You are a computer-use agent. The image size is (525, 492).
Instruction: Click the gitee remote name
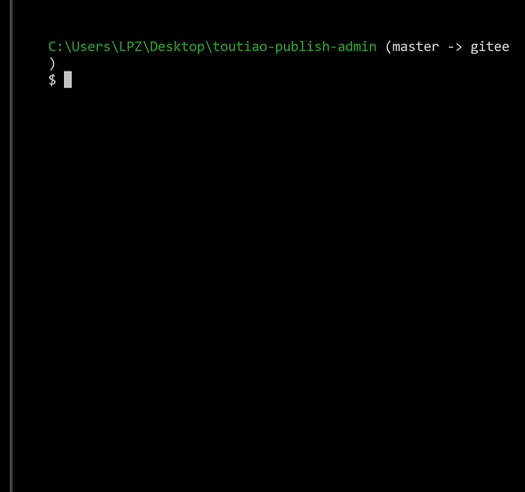coord(490,47)
